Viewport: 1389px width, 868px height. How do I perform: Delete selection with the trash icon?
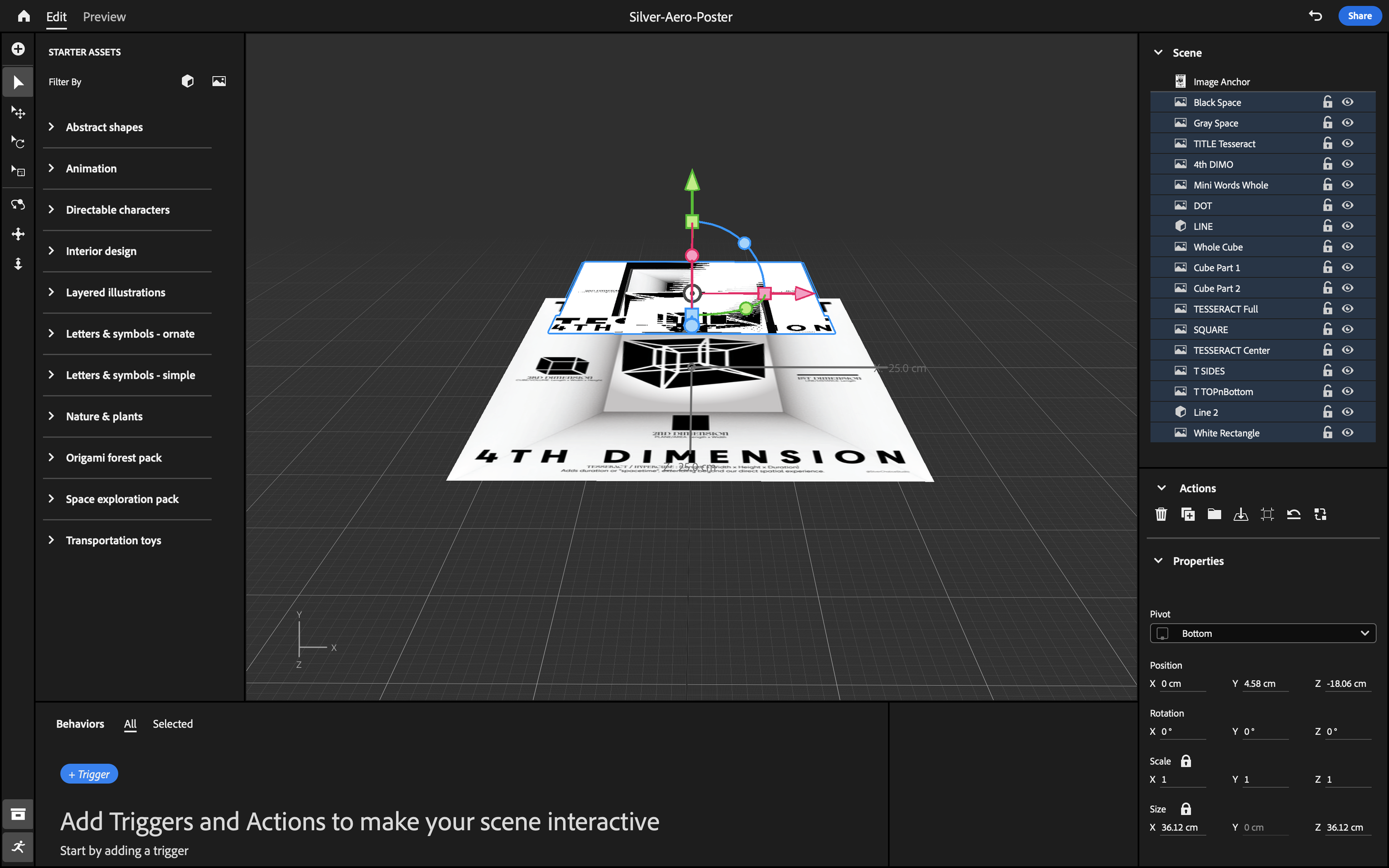tap(1161, 514)
